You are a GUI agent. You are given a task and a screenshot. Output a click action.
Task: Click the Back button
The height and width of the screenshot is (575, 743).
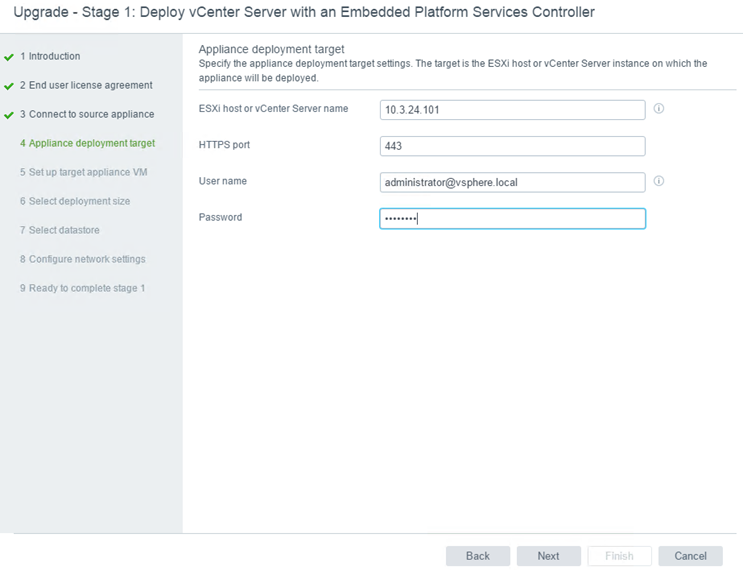[478, 556]
